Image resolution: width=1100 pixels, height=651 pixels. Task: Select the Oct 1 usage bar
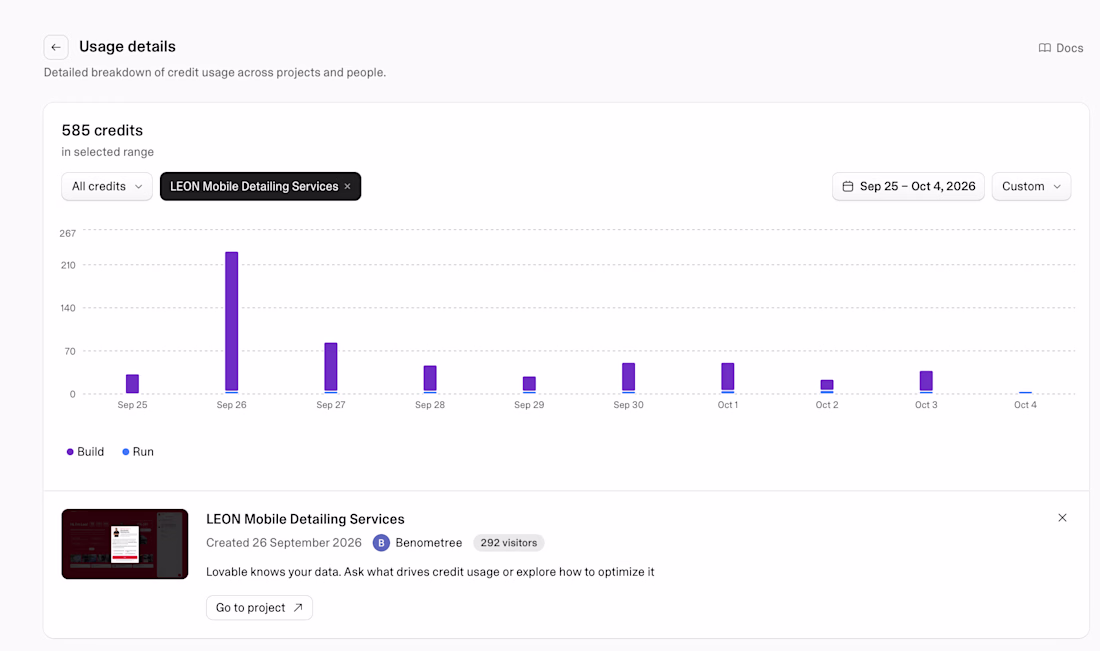[727, 378]
